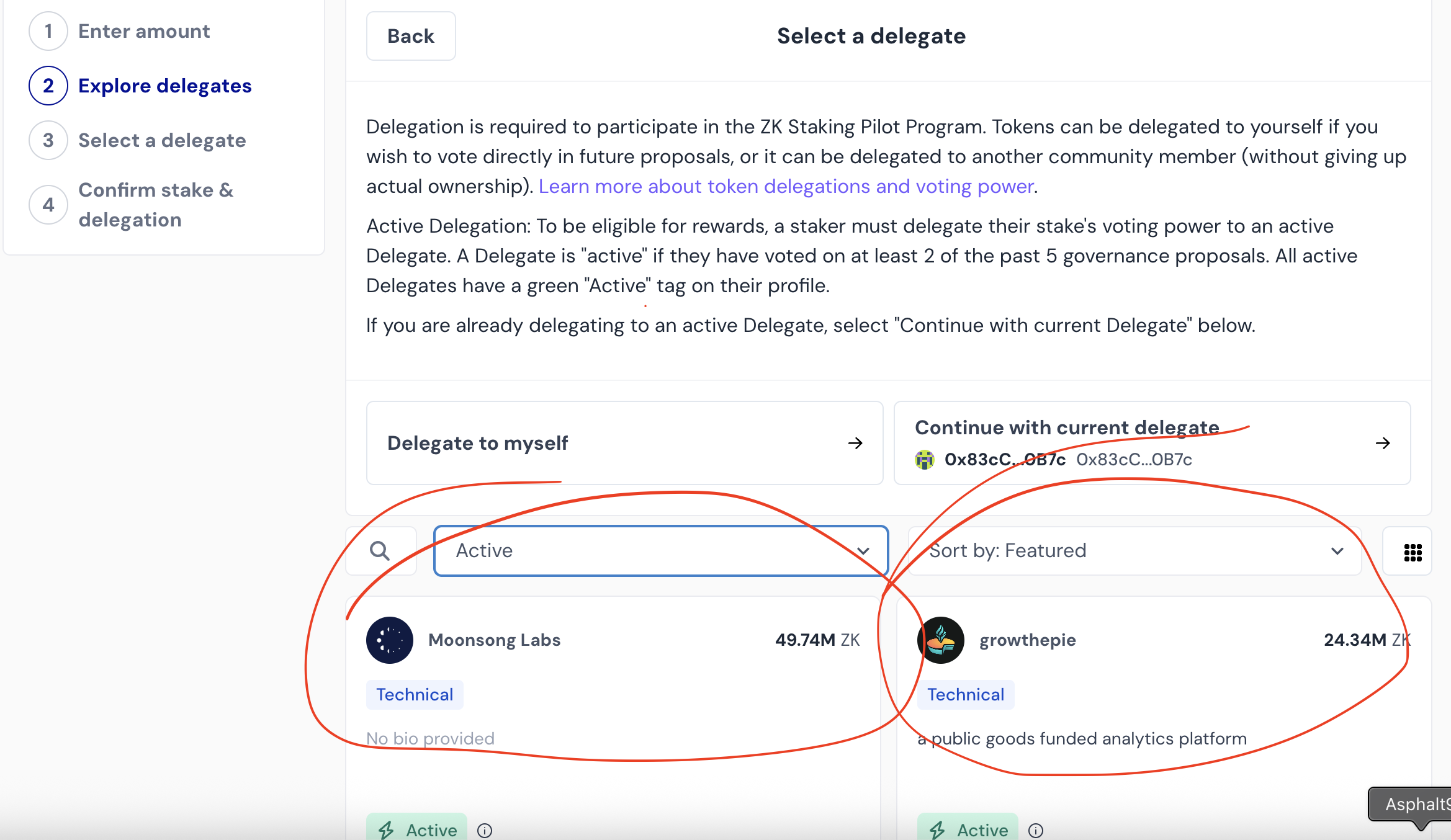1451x840 pixels.
Task: Click the Technical tag on Moonsong Labs
Action: tap(415, 695)
